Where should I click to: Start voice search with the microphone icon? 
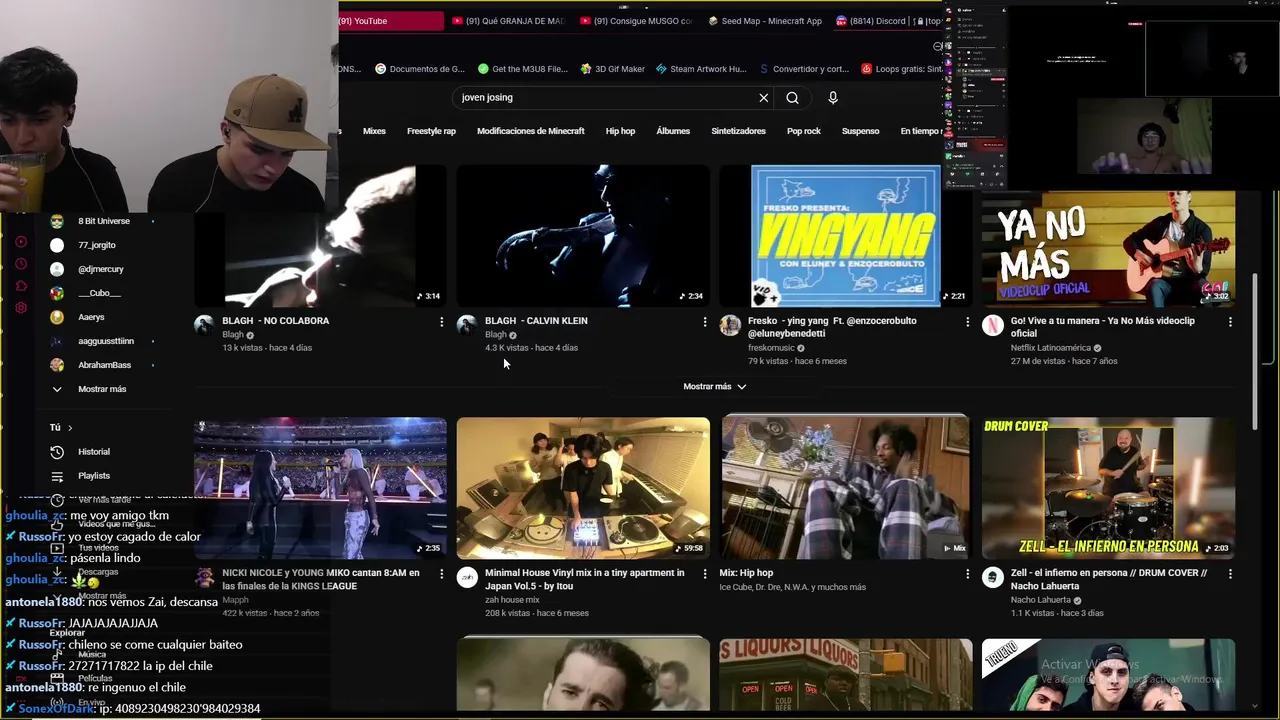click(x=833, y=98)
